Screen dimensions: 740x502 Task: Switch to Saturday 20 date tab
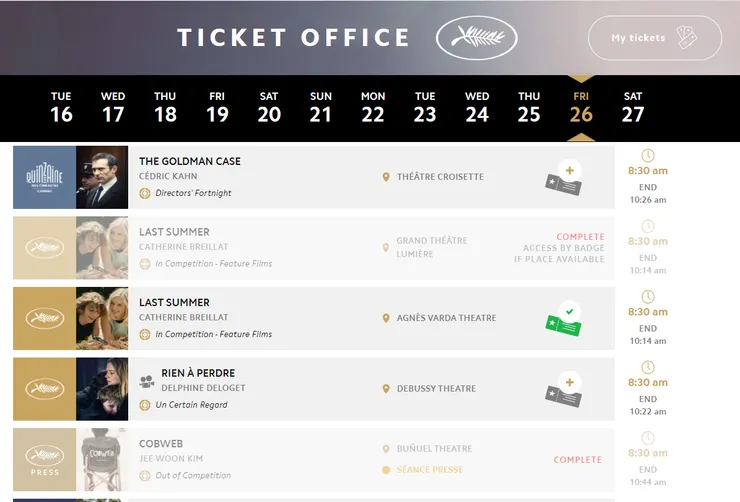[x=269, y=107]
